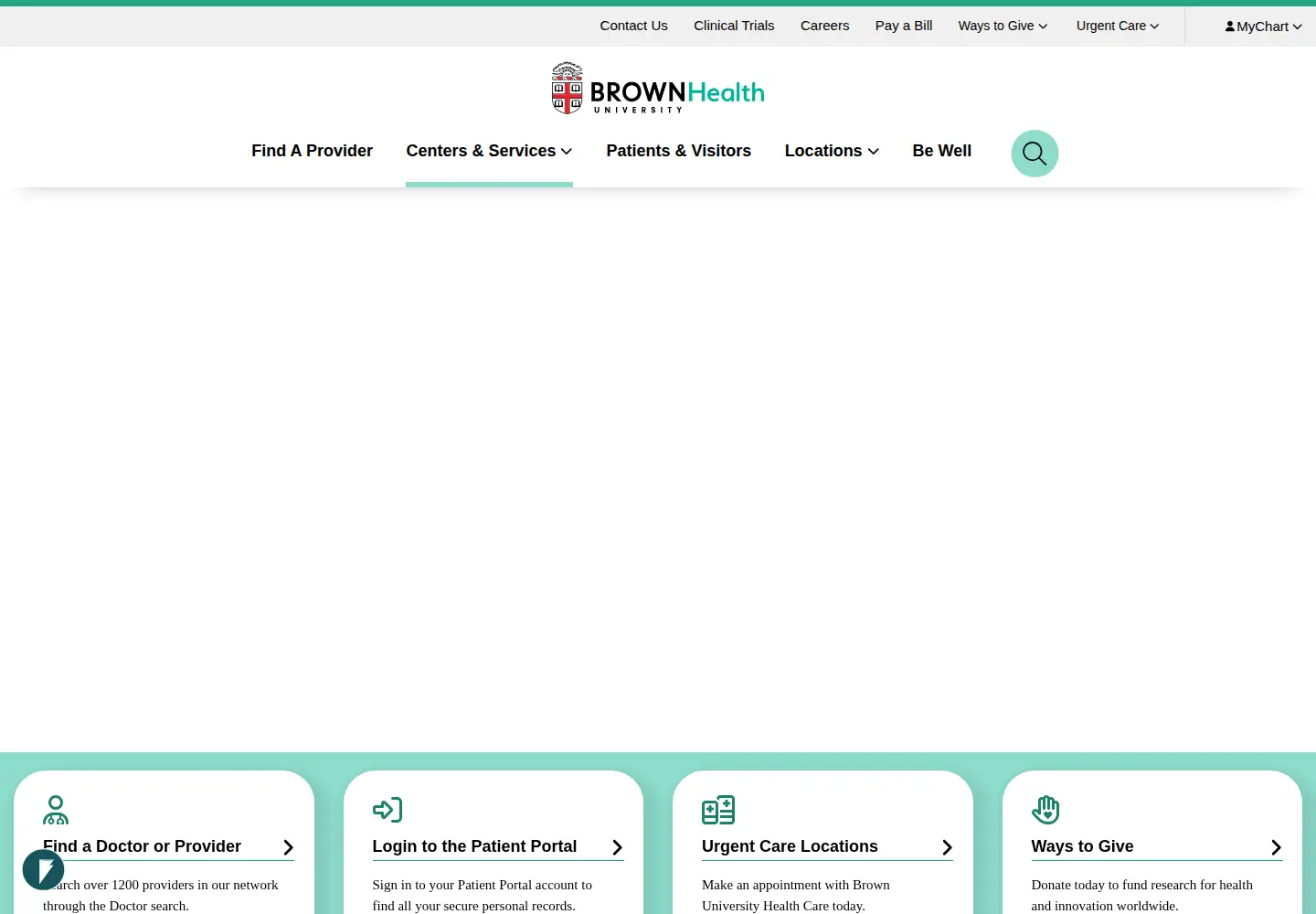
Task: Open Find A Provider in main navigation
Action: tap(312, 151)
